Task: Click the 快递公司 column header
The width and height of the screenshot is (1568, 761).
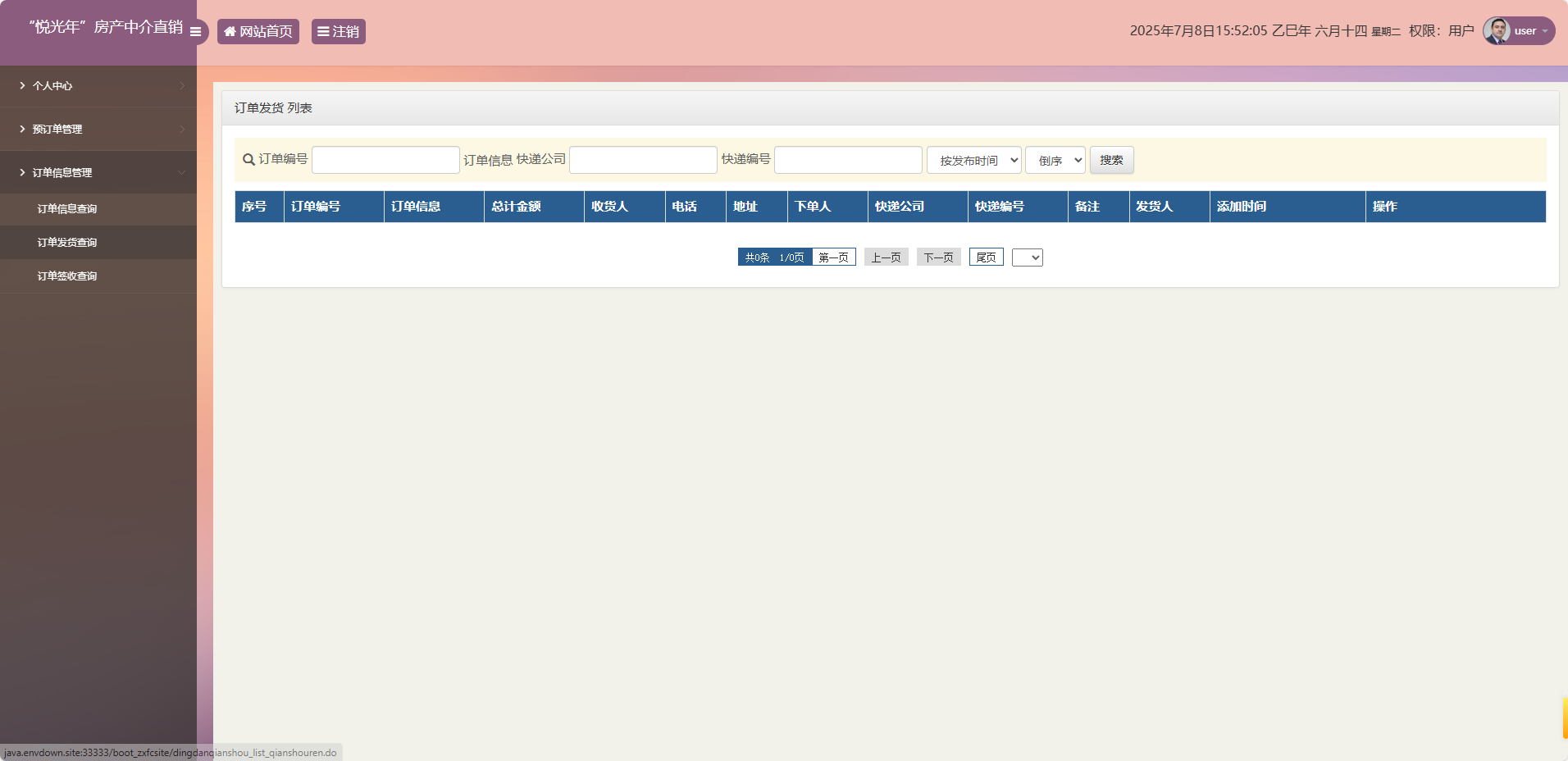Action: [918, 207]
